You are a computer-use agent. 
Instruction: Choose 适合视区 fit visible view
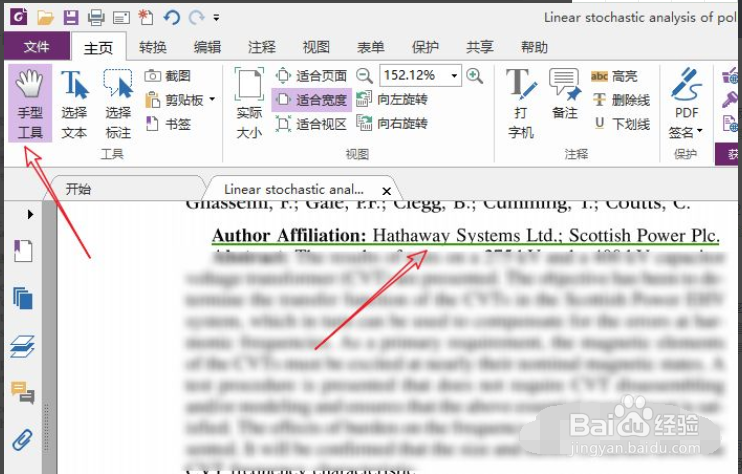click(x=311, y=124)
